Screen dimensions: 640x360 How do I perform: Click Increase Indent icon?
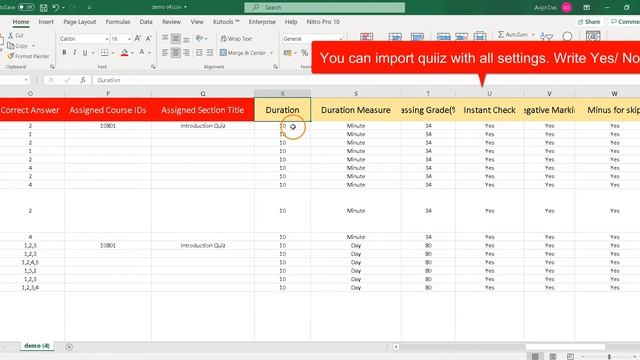210,53
